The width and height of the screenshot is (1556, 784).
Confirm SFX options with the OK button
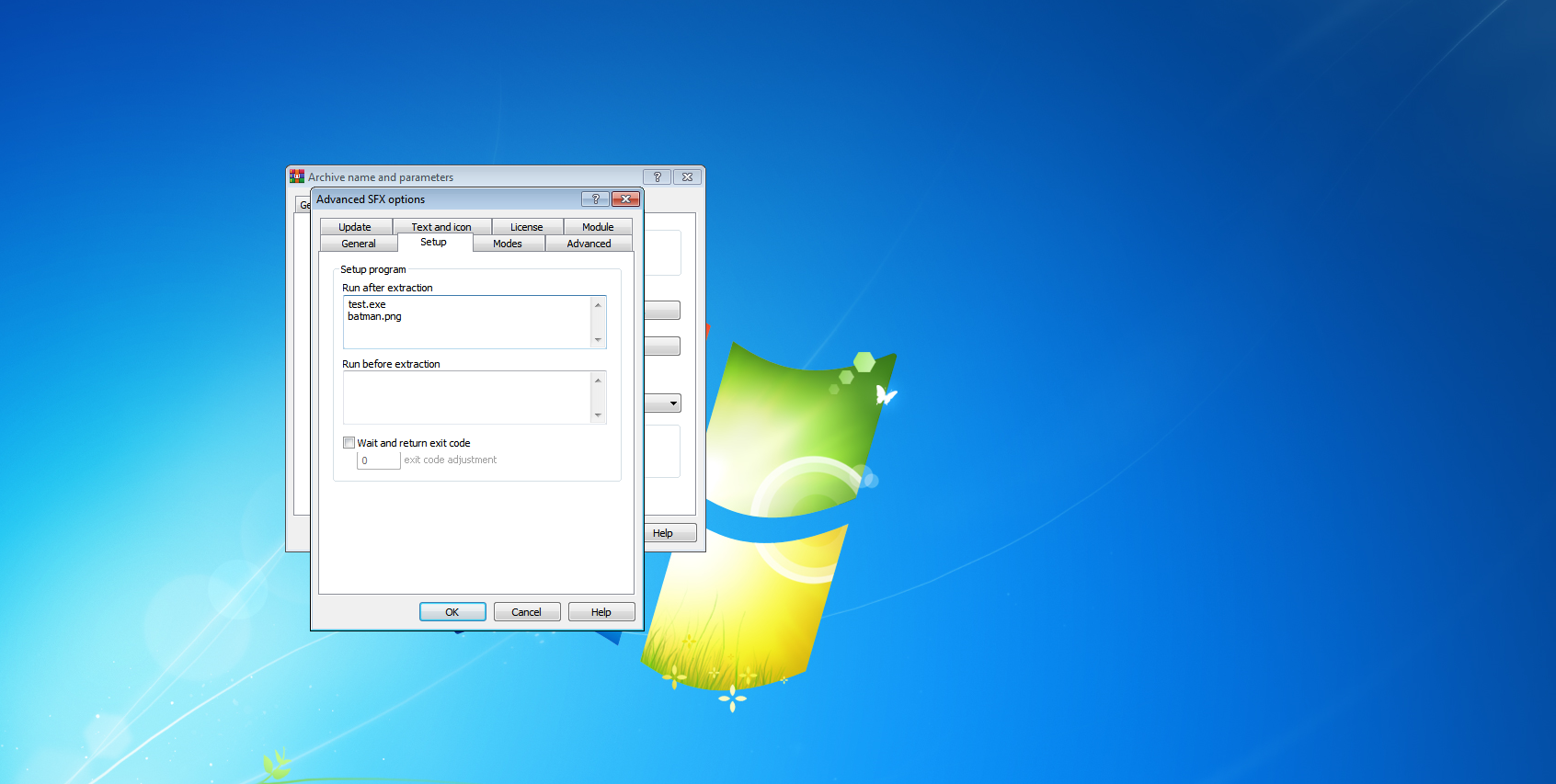click(452, 612)
